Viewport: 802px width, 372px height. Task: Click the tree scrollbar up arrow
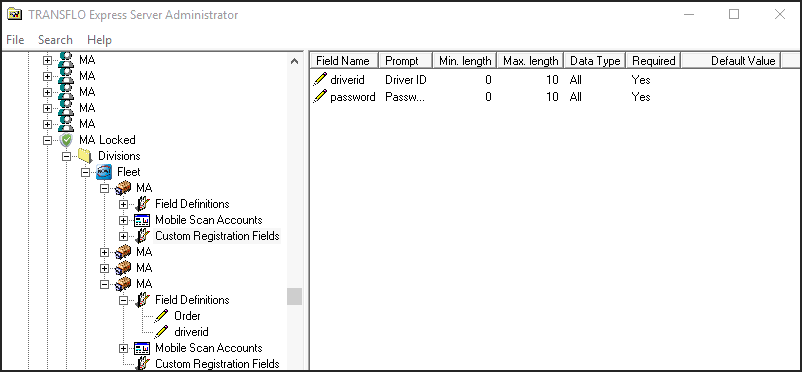[294, 61]
